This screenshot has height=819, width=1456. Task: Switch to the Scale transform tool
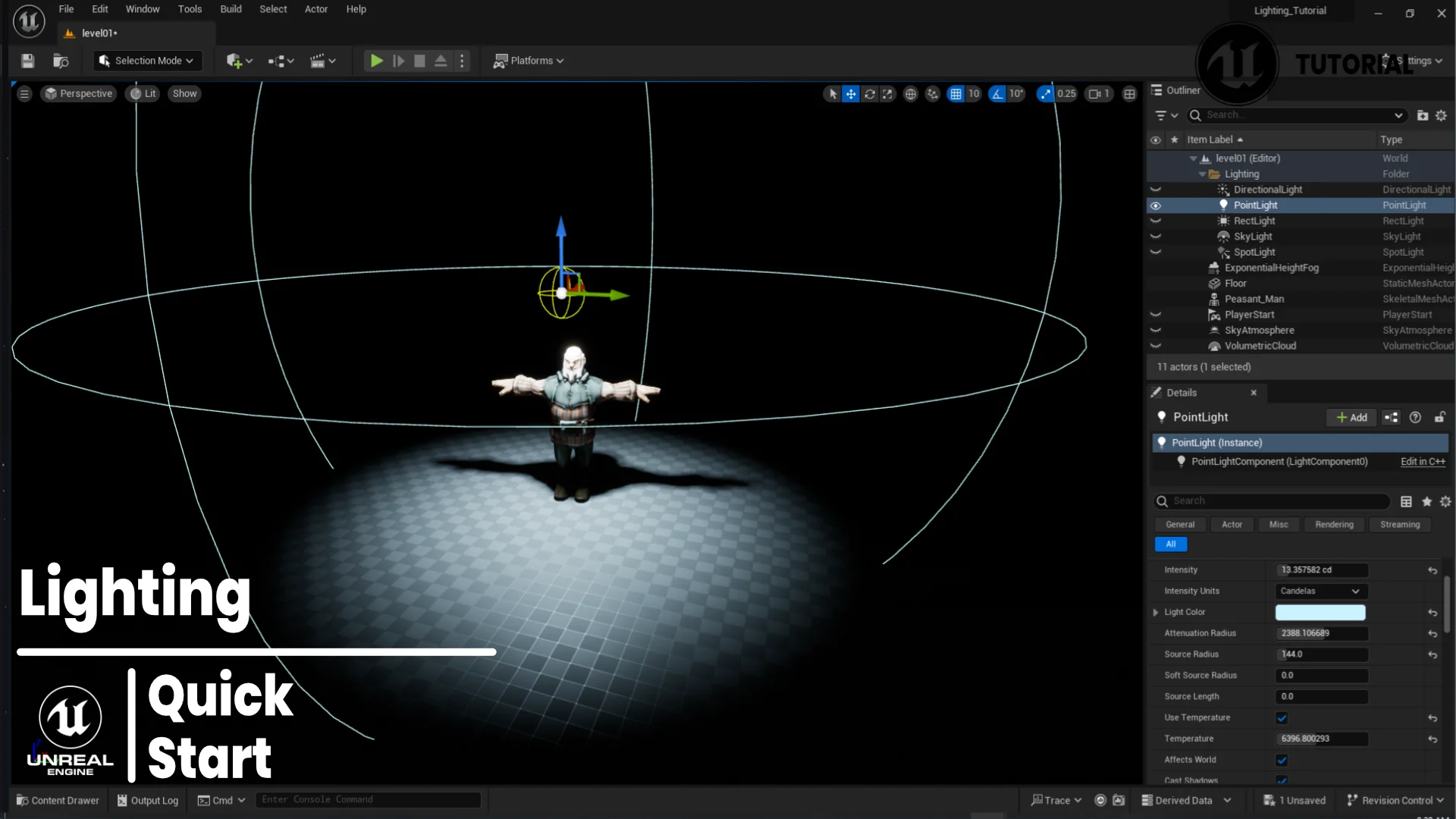tap(887, 93)
